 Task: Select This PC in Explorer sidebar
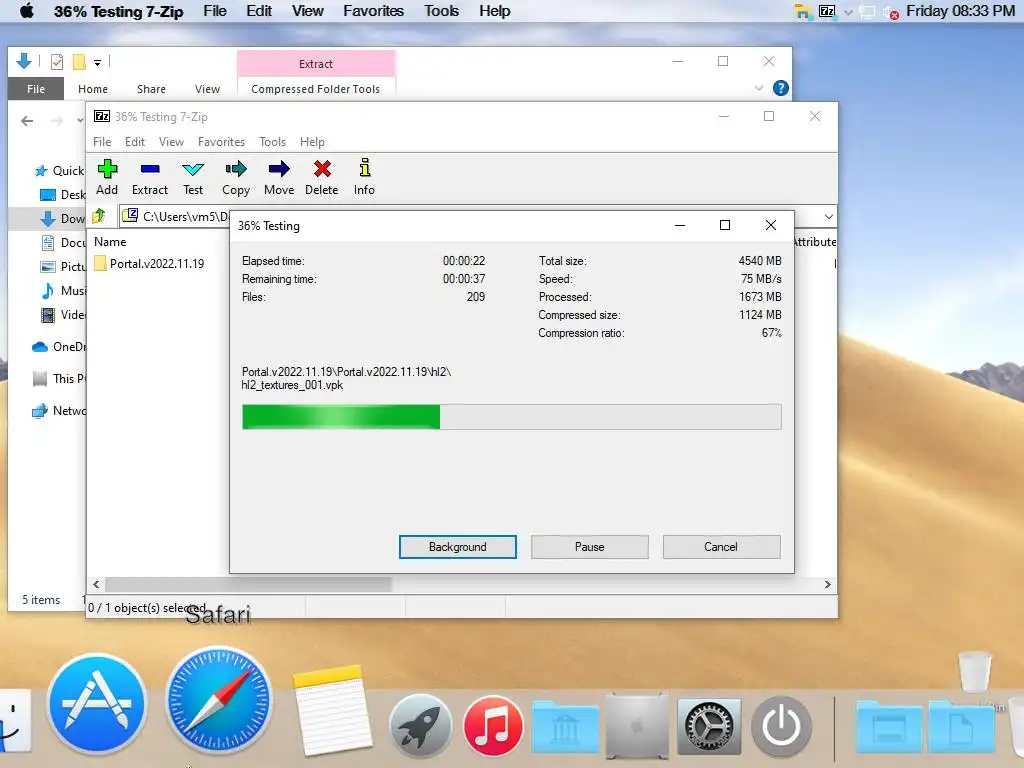click(59, 379)
